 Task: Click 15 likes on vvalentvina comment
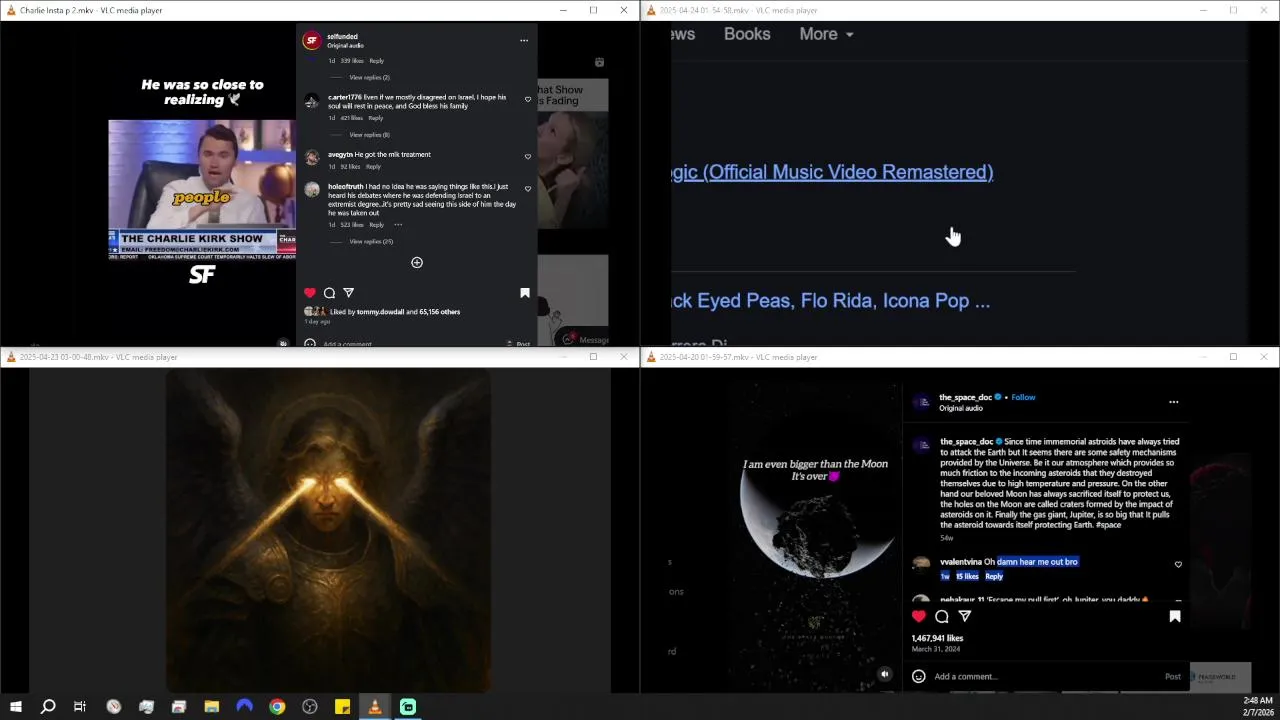[967, 576]
